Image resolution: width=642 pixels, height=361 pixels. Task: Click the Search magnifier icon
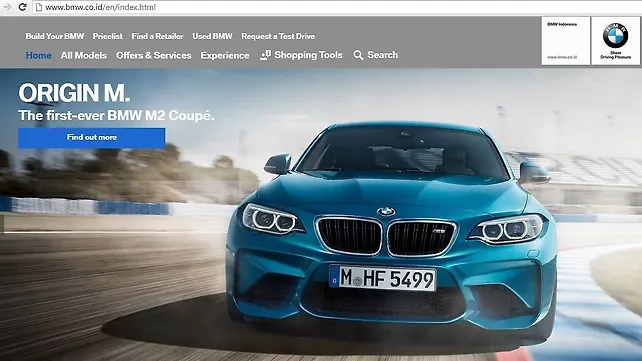click(x=358, y=55)
